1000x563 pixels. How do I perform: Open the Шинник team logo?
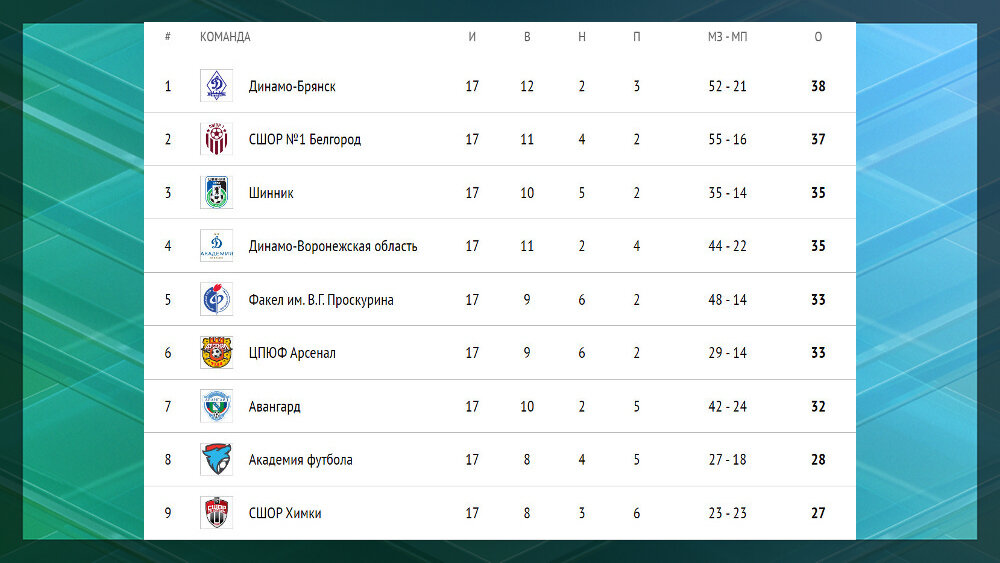[x=216, y=193]
